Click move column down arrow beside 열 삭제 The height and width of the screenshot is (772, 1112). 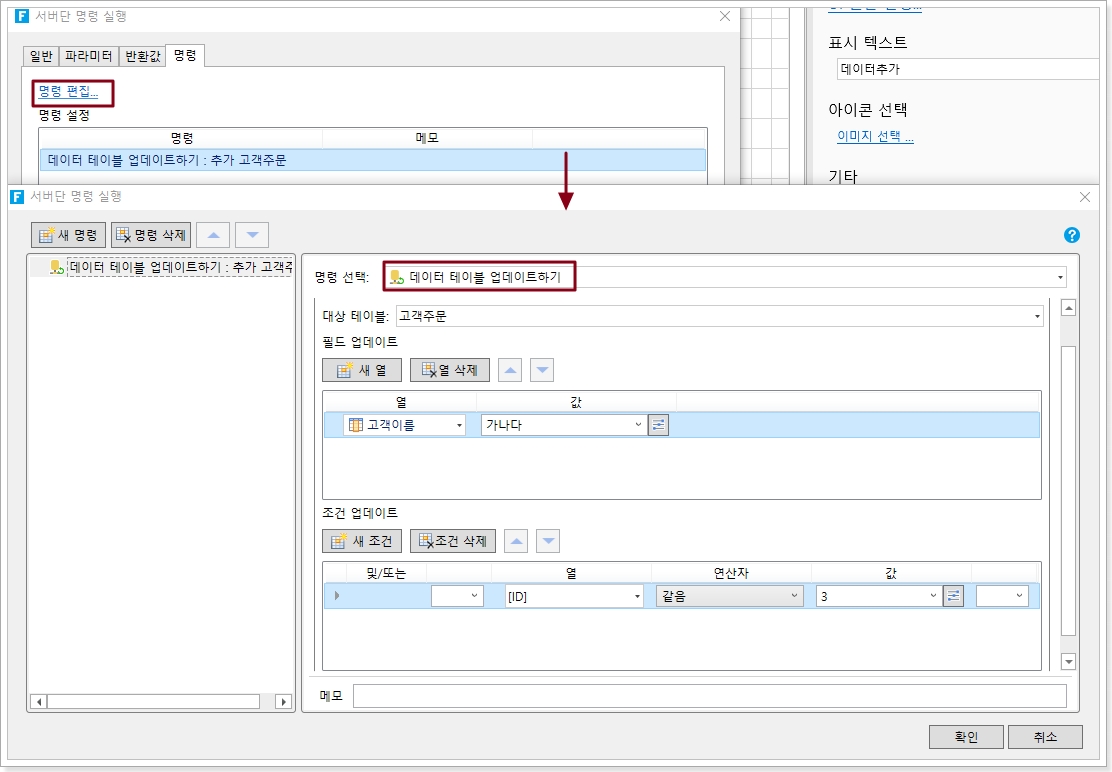pos(542,370)
